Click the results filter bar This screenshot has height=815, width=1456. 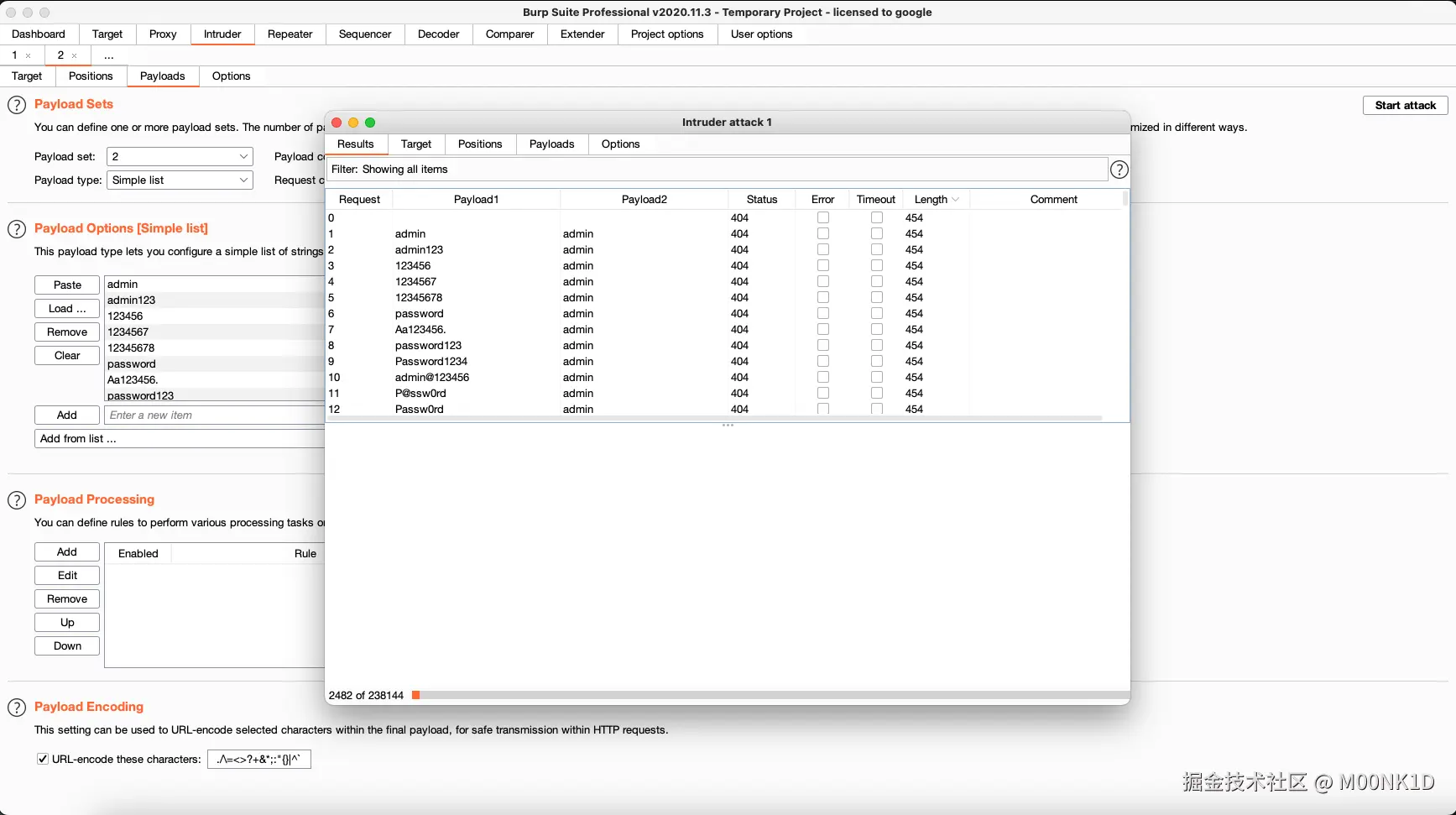coord(717,170)
